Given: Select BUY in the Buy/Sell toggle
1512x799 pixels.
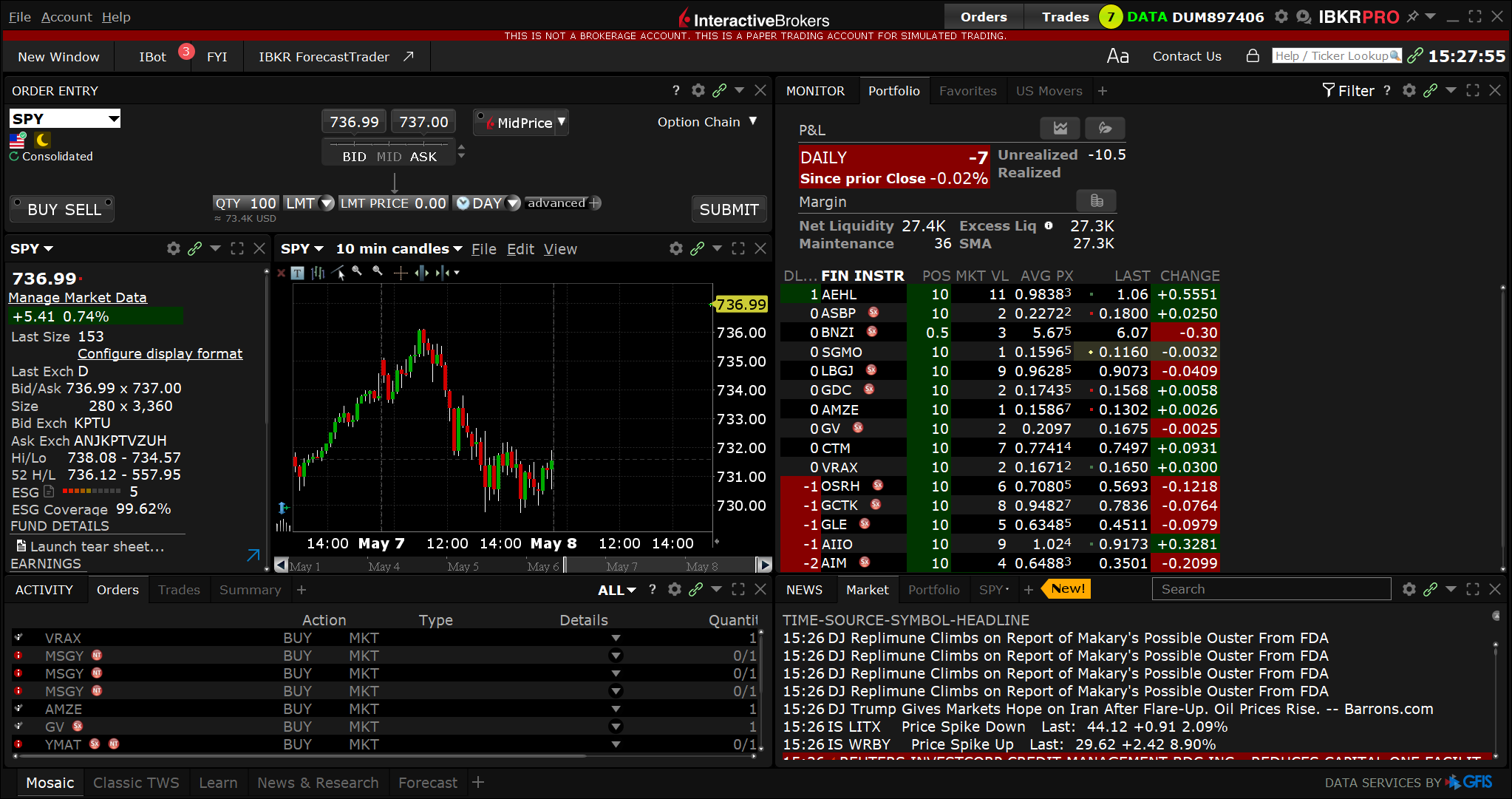Looking at the screenshot, I should (42, 209).
